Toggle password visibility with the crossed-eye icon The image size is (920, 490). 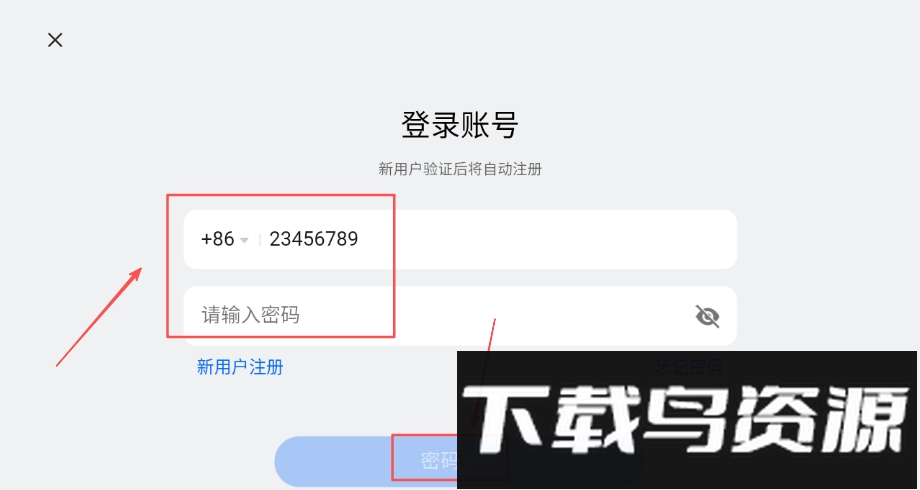(x=707, y=316)
